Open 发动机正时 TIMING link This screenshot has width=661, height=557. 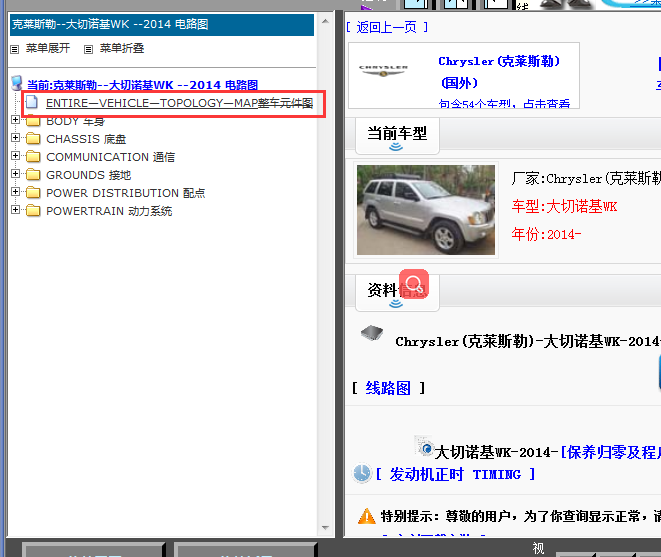coord(455,474)
